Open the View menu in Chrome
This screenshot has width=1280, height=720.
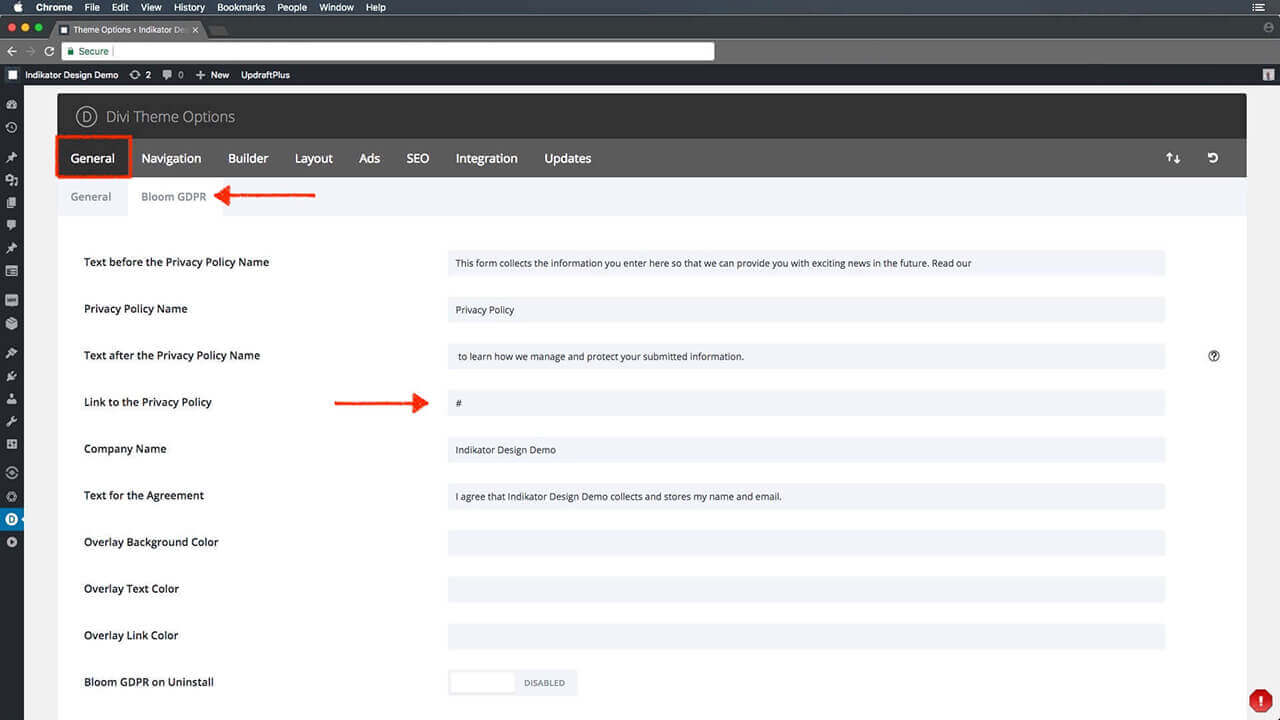pos(151,7)
